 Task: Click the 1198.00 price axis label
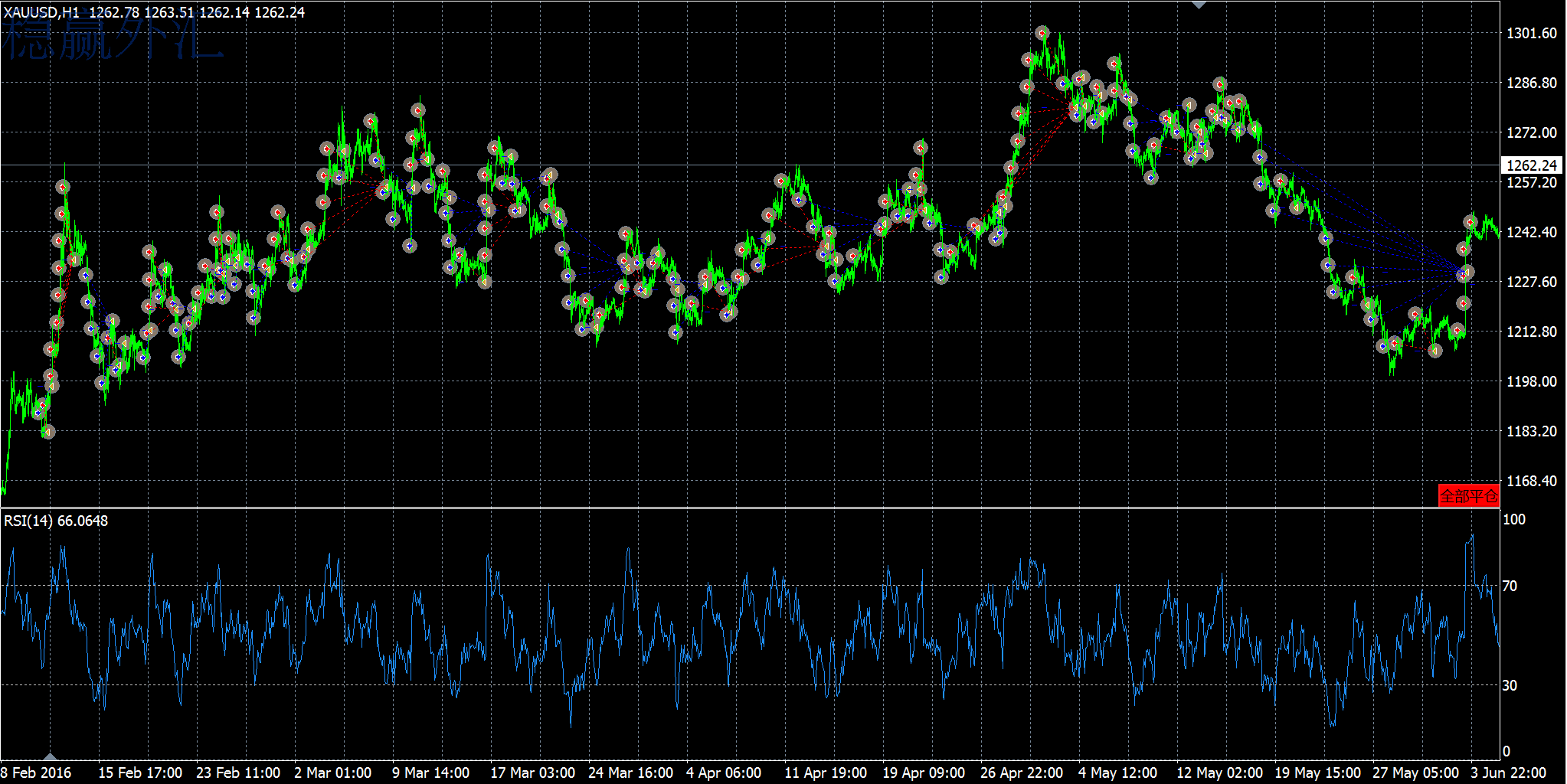coord(1532,381)
